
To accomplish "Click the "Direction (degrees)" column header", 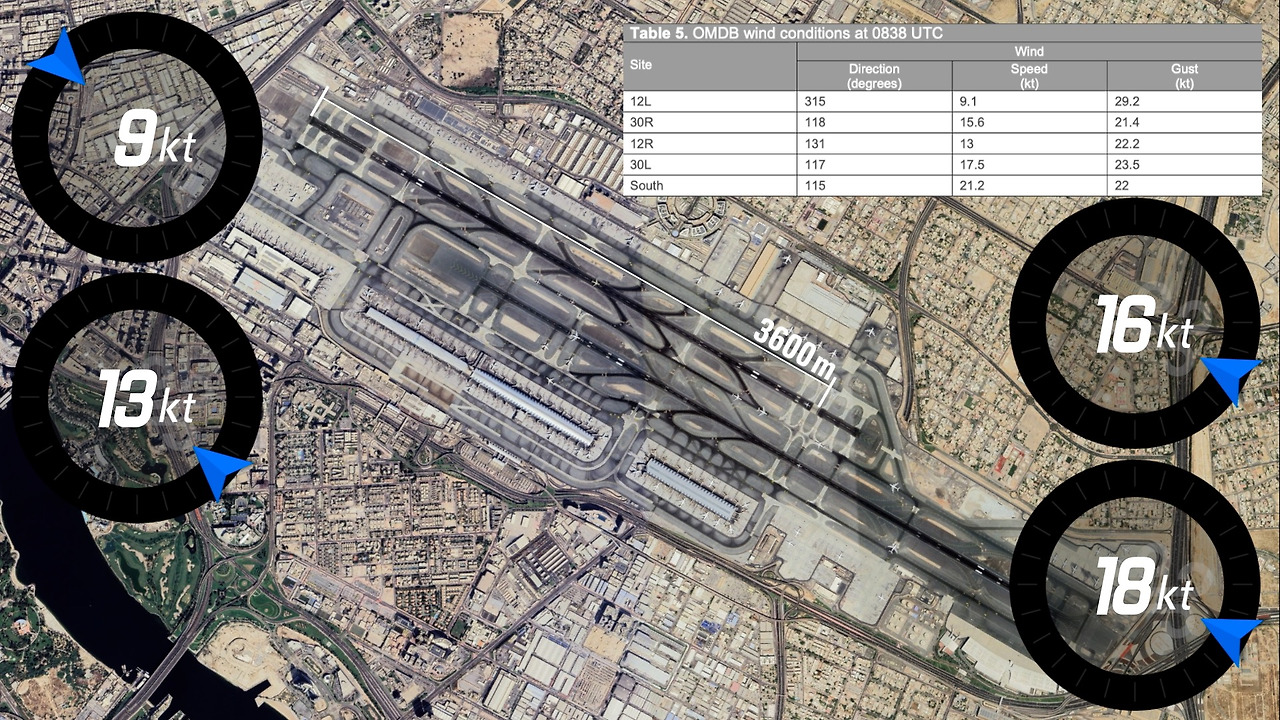I will (874, 76).
